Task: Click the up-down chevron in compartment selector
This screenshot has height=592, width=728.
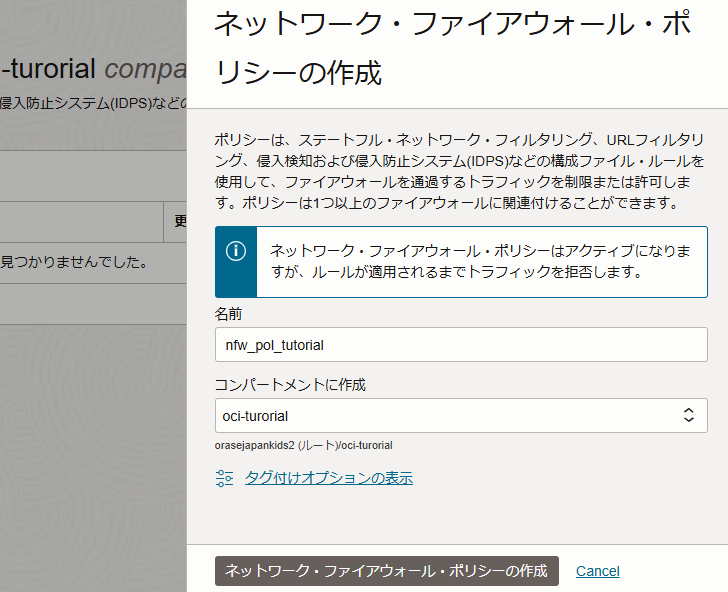Action: click(688, 415)
